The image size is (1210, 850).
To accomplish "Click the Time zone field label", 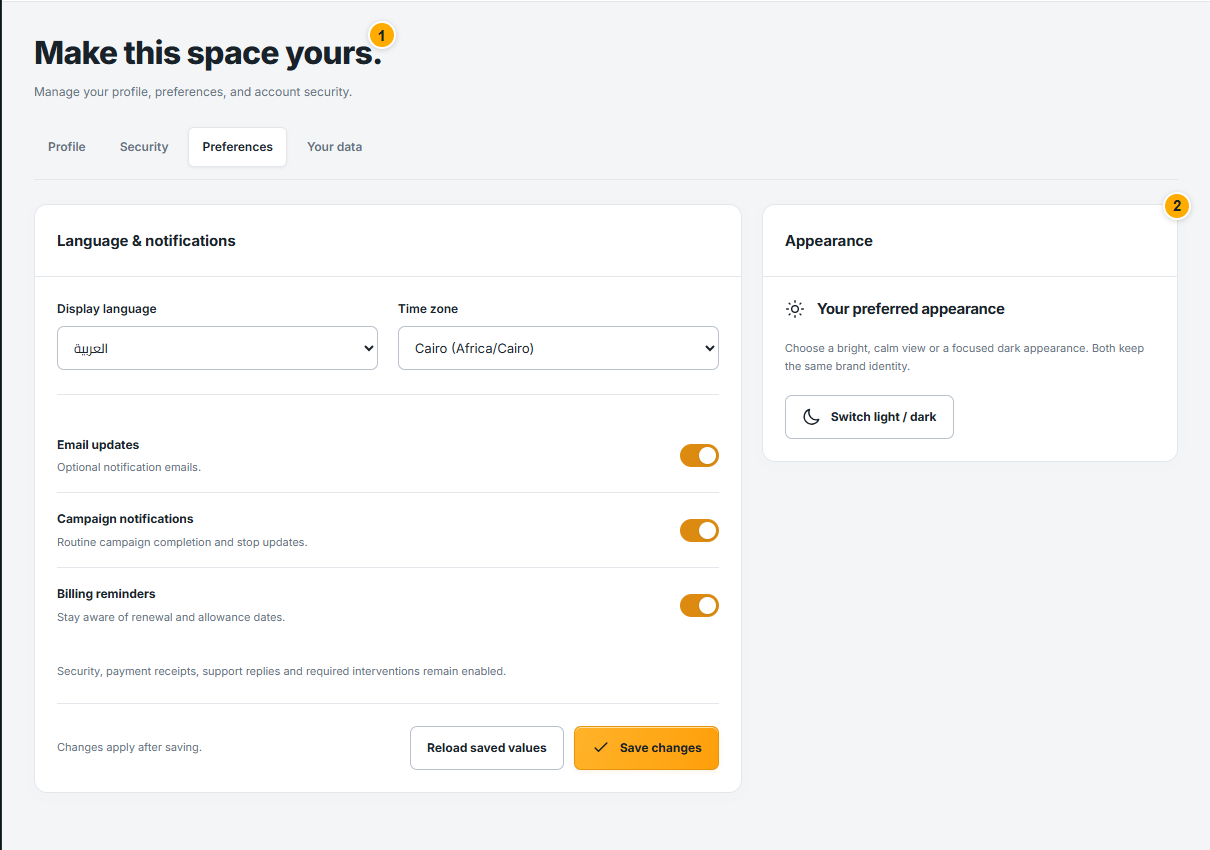I will pyautogui.click(x=428, y=309).
